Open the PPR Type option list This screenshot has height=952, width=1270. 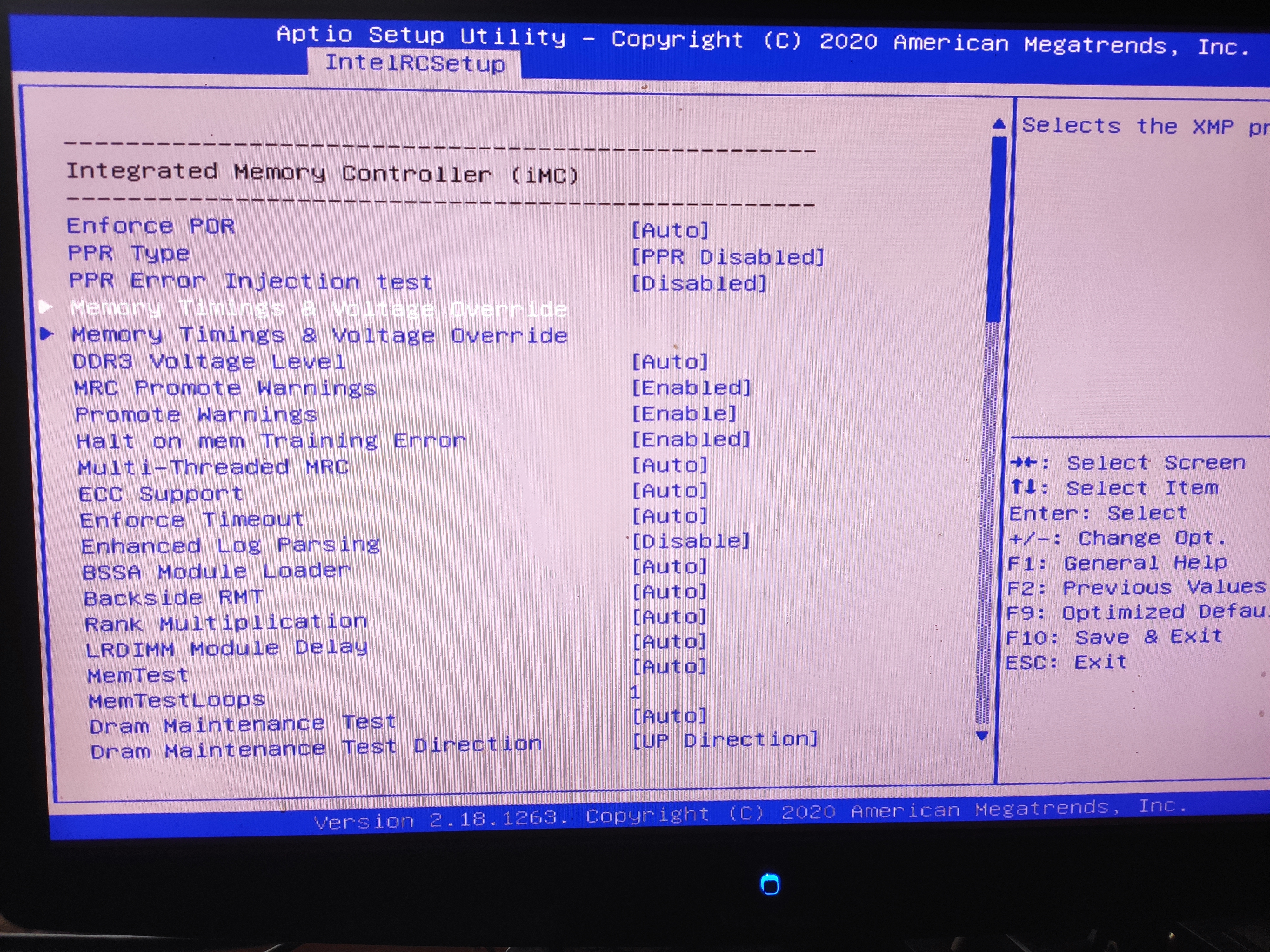point(727,257)
